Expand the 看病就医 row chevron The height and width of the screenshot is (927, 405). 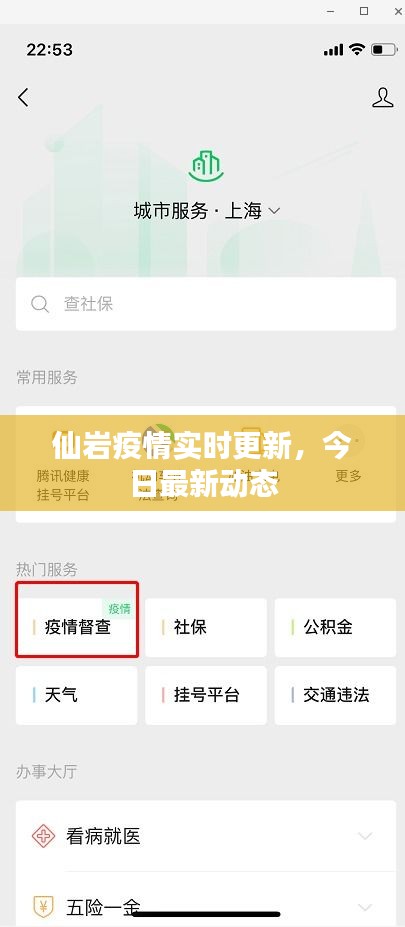(x=365, y=836)
